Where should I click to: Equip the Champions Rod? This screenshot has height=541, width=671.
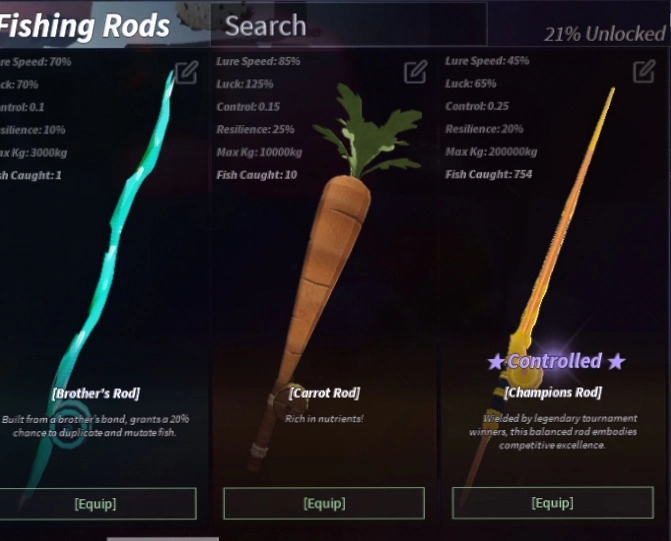(552, 503)
